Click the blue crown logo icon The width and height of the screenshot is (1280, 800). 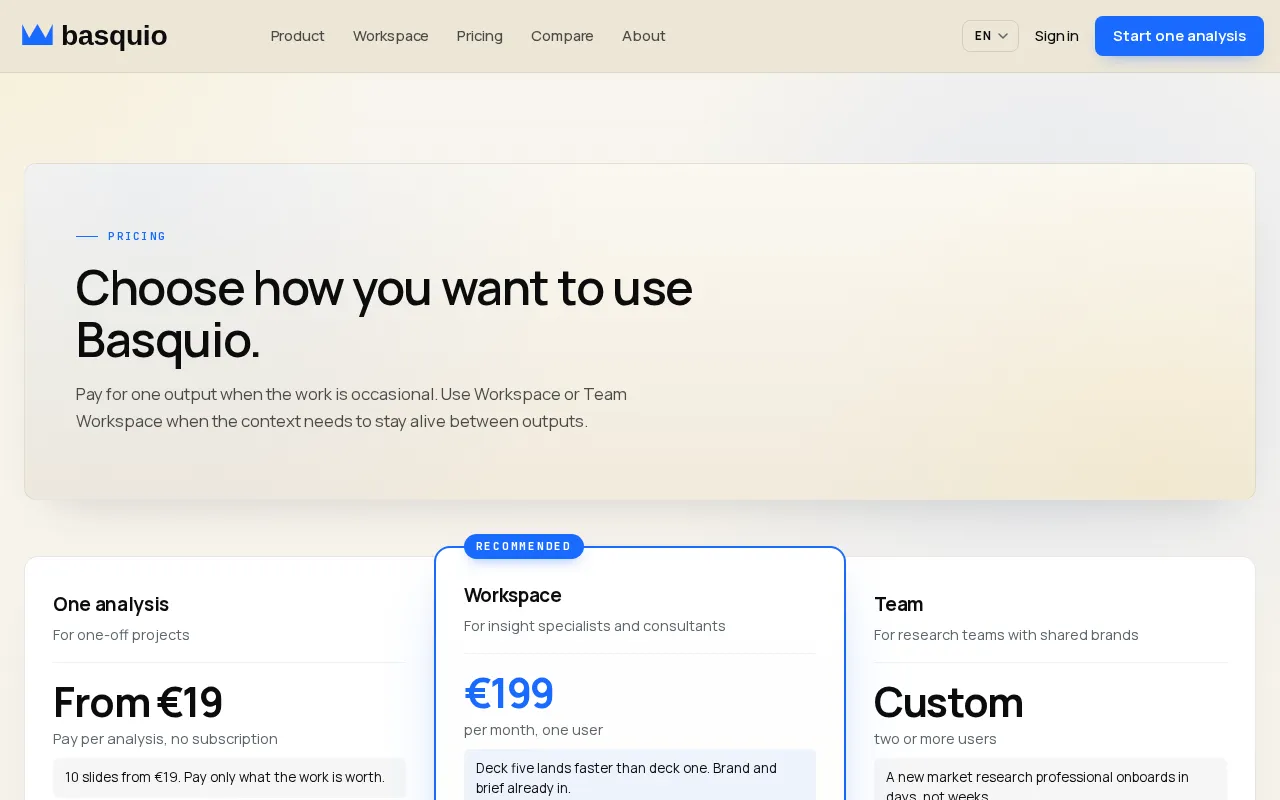point(37,35)
